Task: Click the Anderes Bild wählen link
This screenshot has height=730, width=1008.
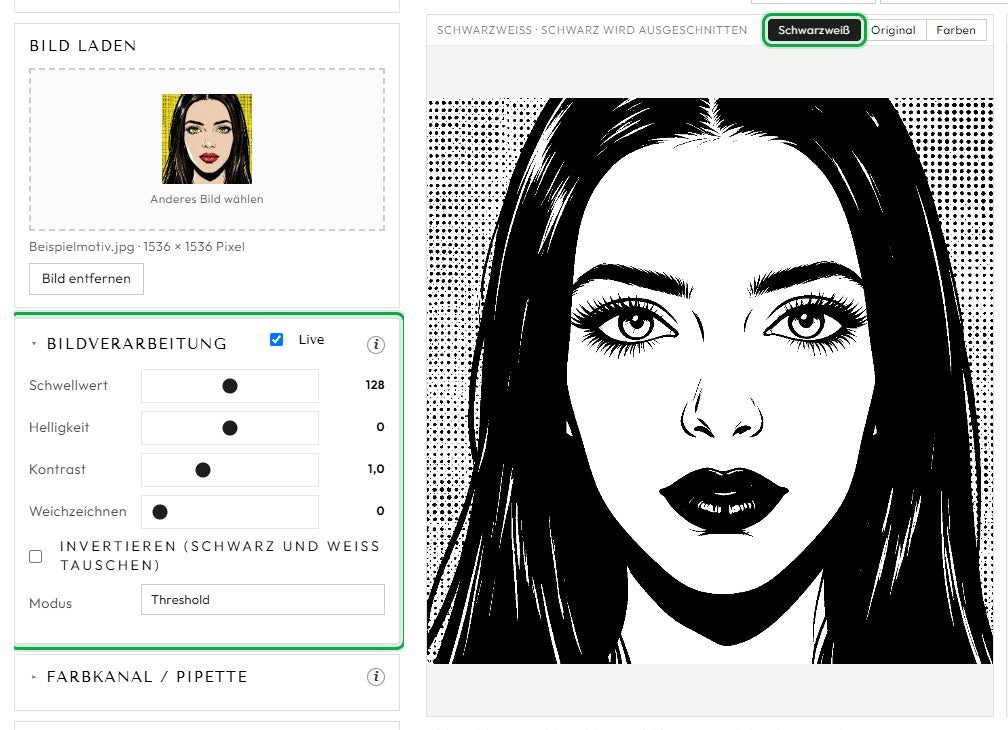Action: (x=207, y=199)
